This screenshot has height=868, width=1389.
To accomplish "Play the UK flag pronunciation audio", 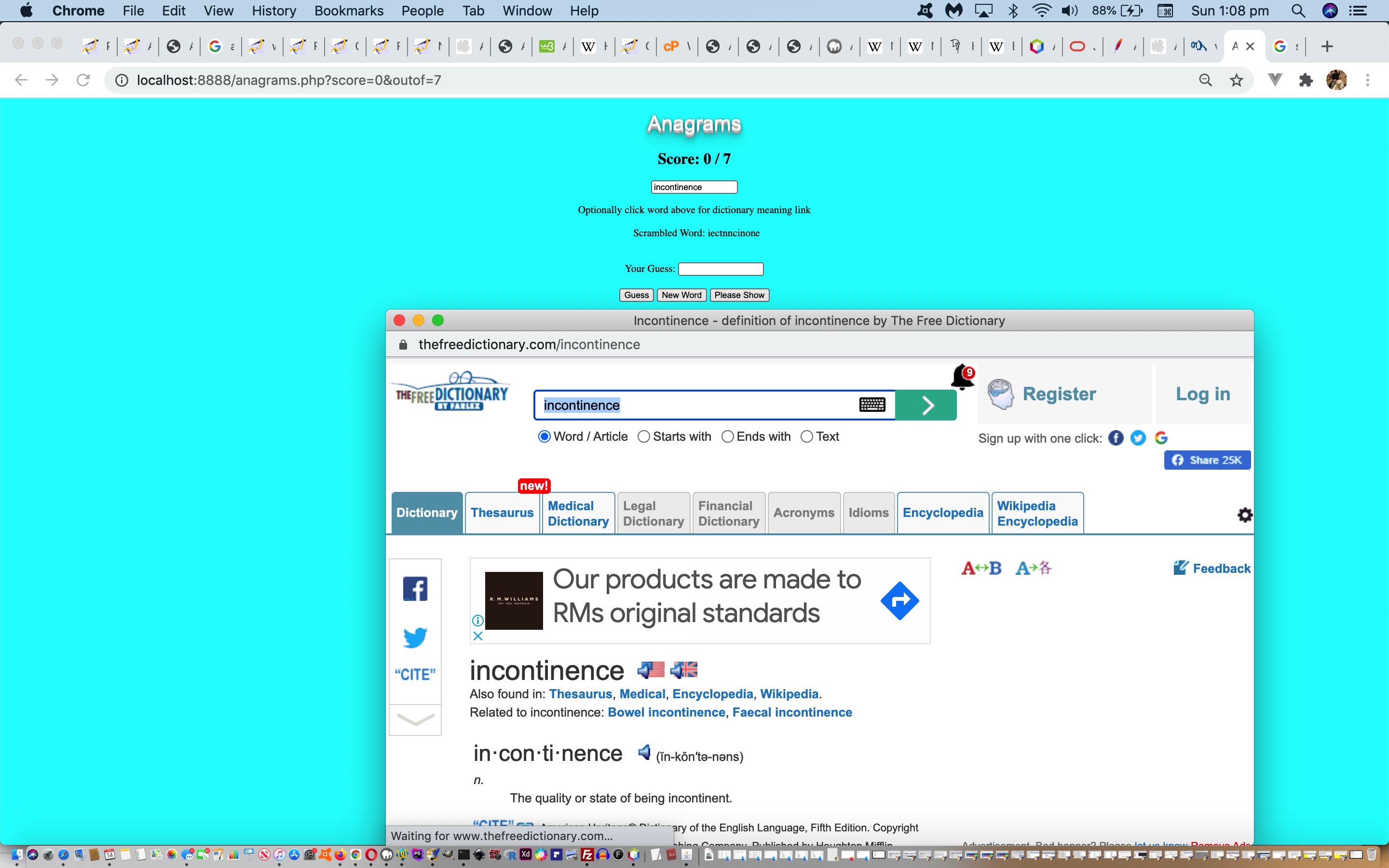I will click(x=683, y=669).
